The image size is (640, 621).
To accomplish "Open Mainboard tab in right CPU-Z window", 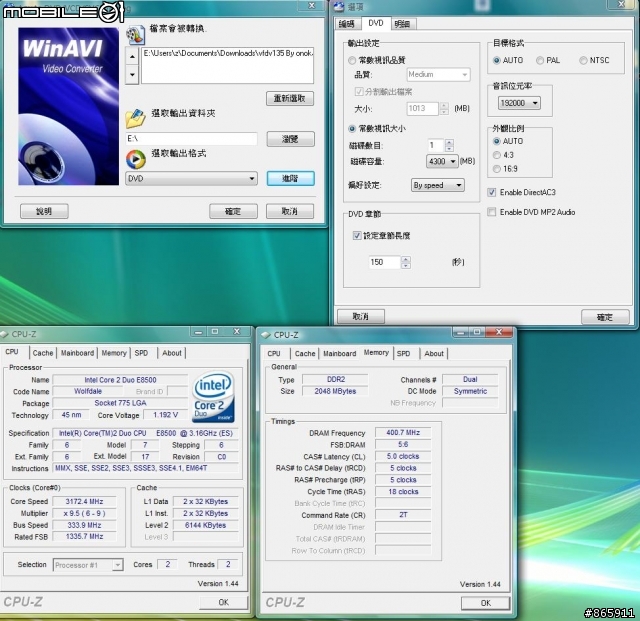I will 340,354.
